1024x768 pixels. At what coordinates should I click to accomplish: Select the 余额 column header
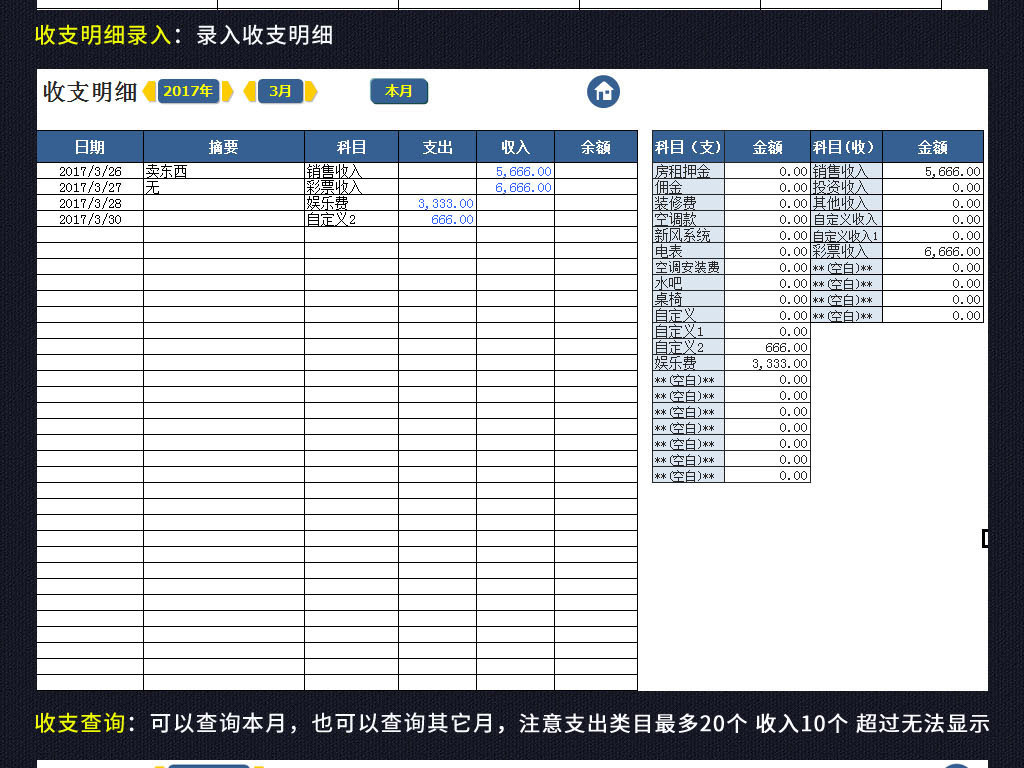click(596, 147)
